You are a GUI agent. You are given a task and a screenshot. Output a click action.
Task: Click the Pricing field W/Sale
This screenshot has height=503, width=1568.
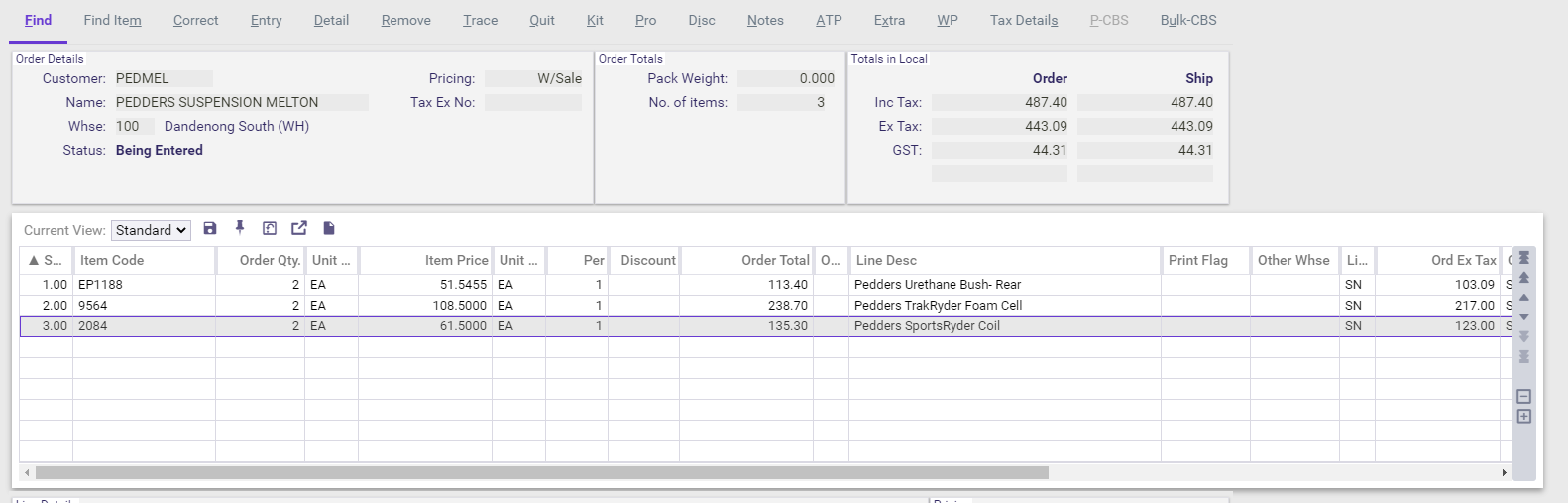click(533, 78)
